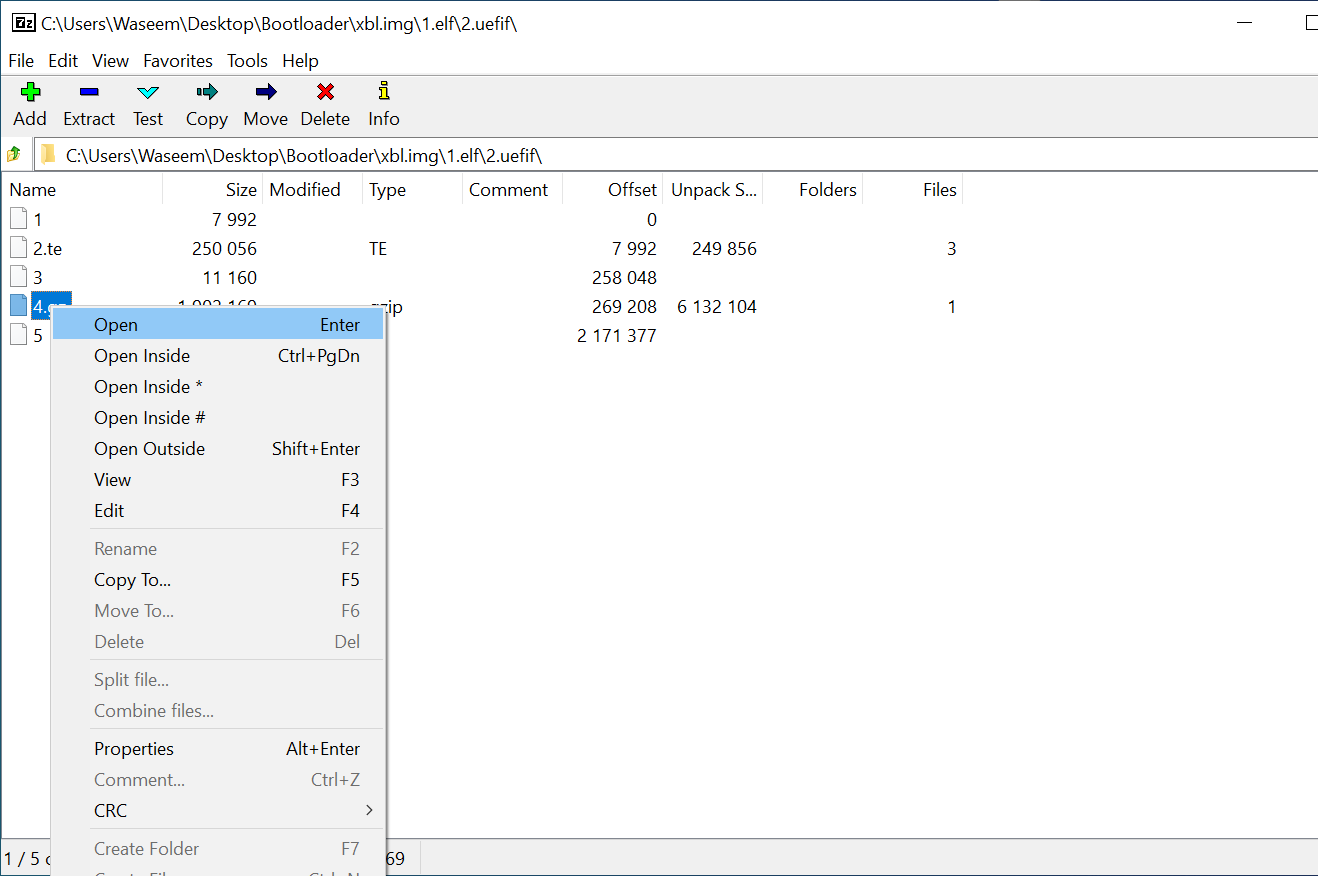The image size is (1318, 876).
Task: Sort by the Files column header
Action: [912, 189]
